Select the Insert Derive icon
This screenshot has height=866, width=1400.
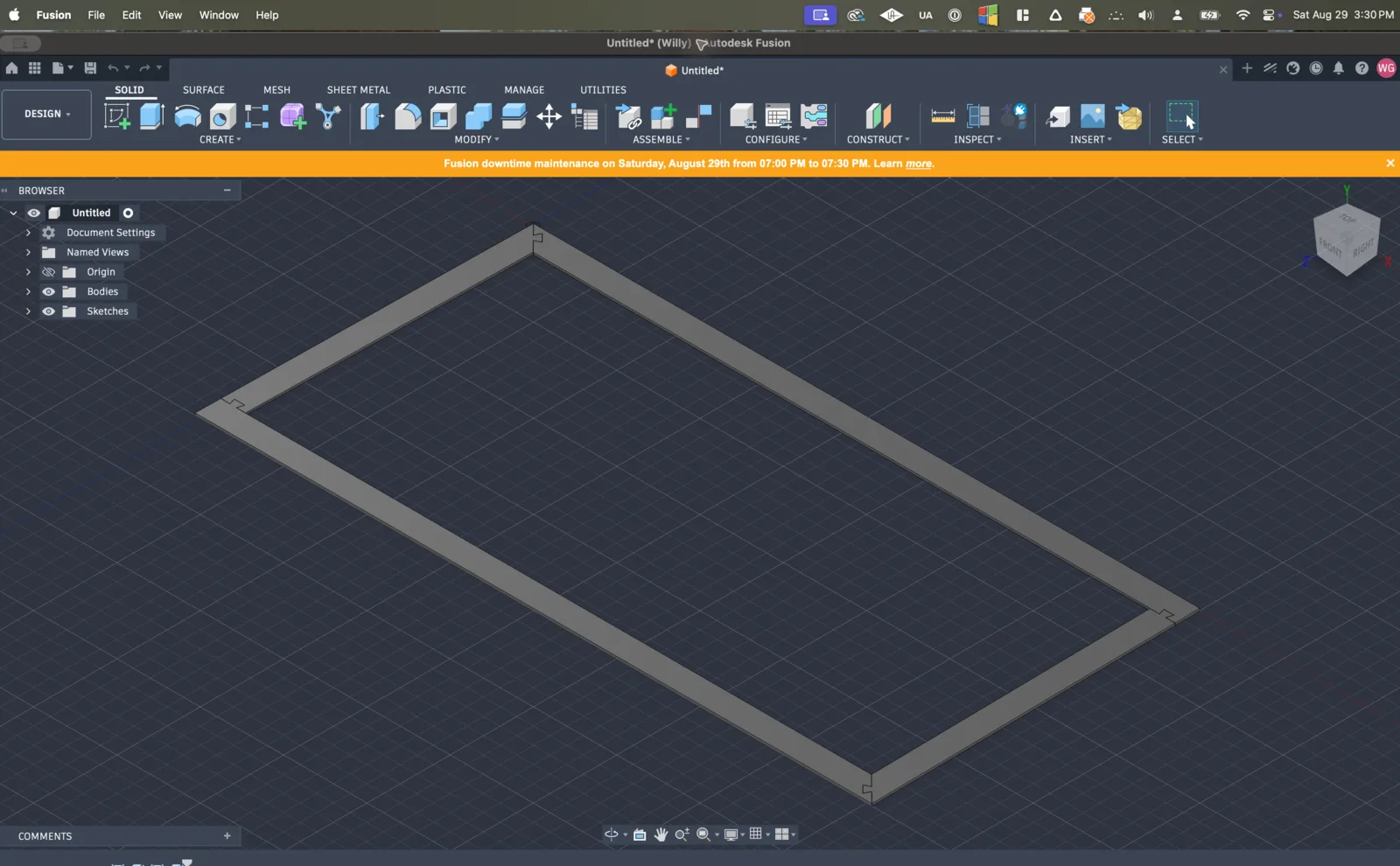coord(1058,116)
